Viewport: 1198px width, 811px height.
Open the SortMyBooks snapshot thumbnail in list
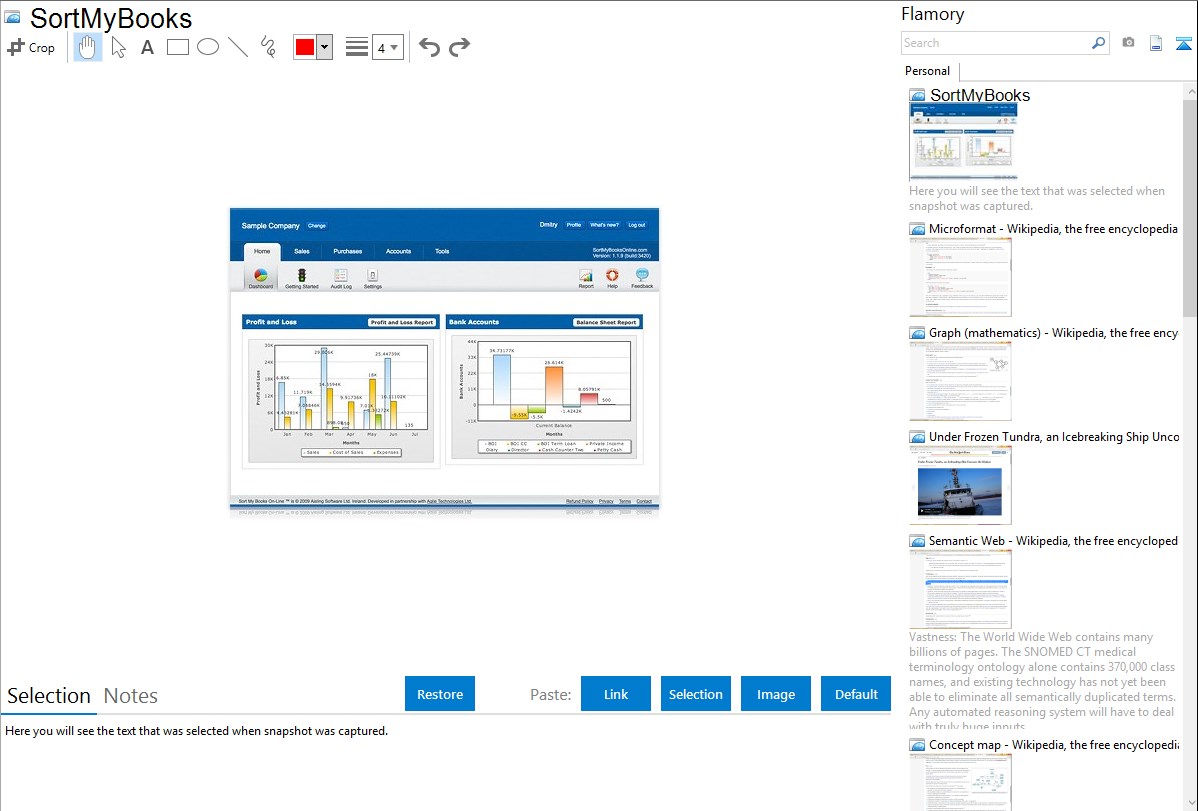click(963, 141)
